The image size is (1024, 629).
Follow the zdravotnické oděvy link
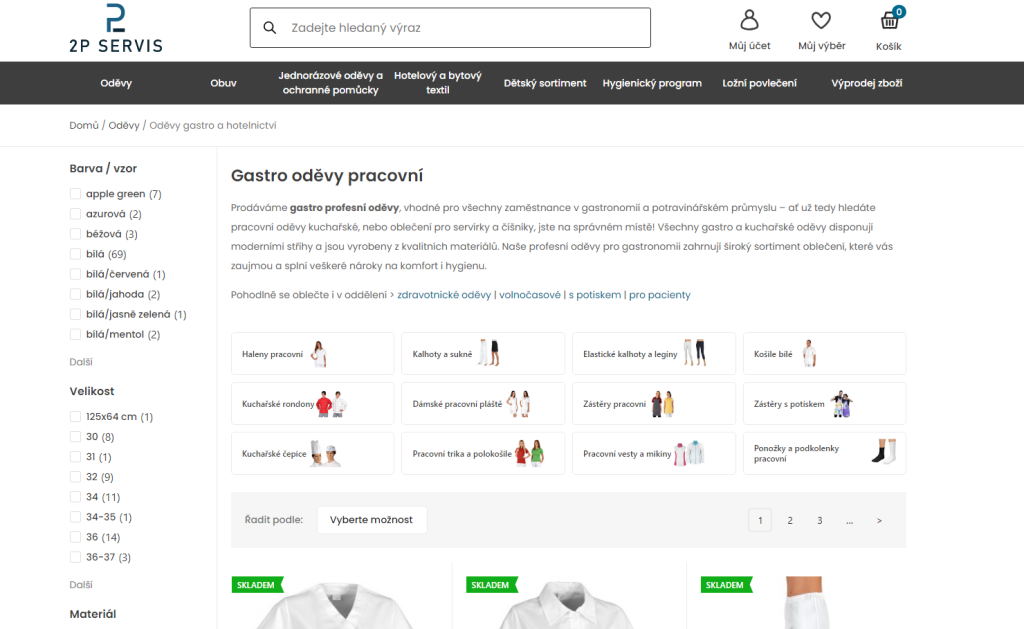[444, 295]
